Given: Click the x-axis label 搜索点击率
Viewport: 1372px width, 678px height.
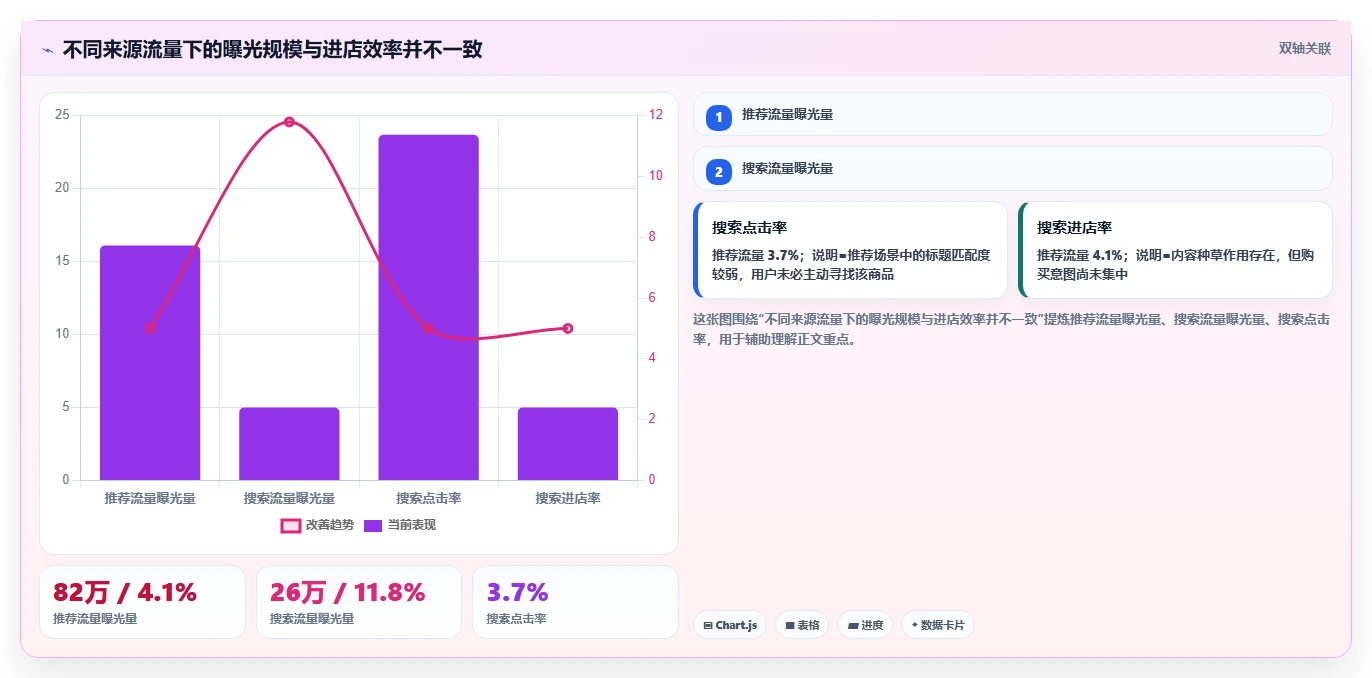Looking at the screenshot, I should 428,498.
